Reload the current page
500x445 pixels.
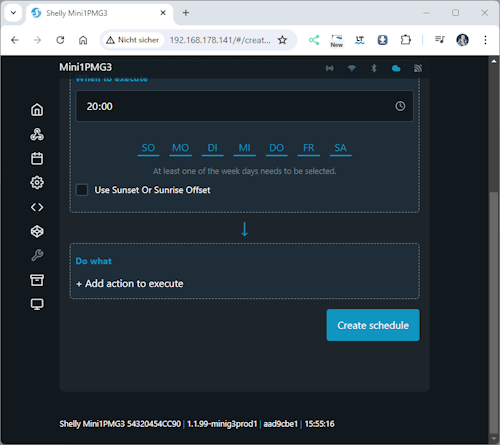click(60, 40)
